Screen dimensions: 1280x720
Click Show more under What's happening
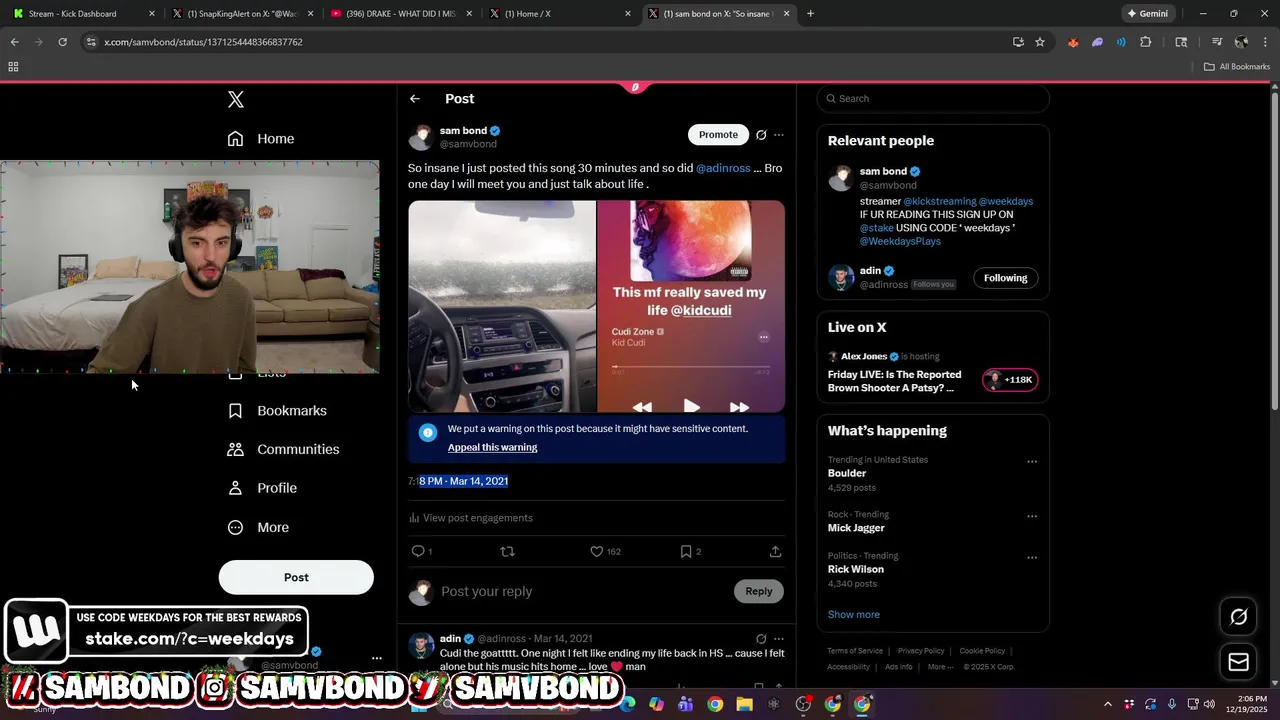click(854, 614)
